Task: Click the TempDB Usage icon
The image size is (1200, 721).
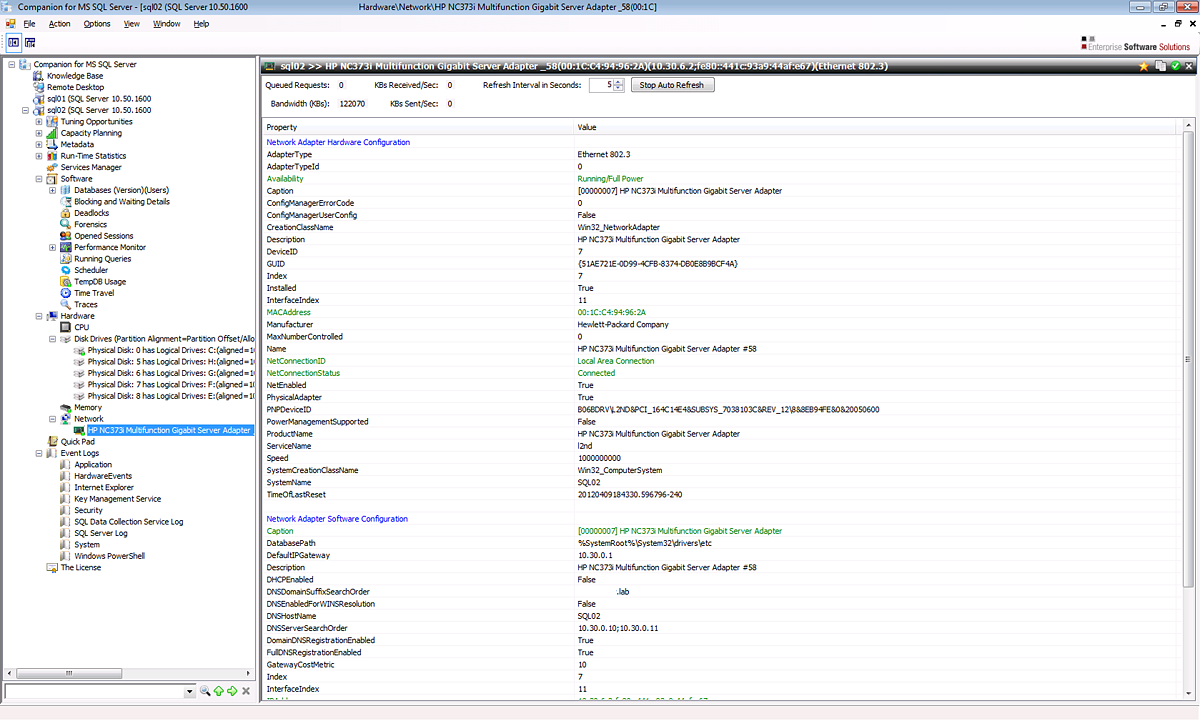Action: pos(66,282)
